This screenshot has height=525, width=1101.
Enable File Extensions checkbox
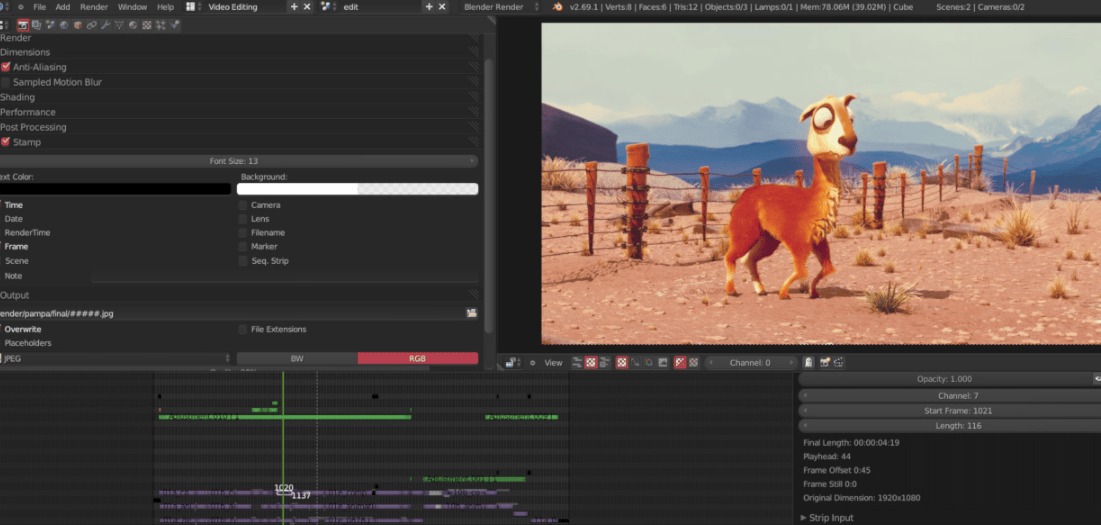click(x=243, y=329)
